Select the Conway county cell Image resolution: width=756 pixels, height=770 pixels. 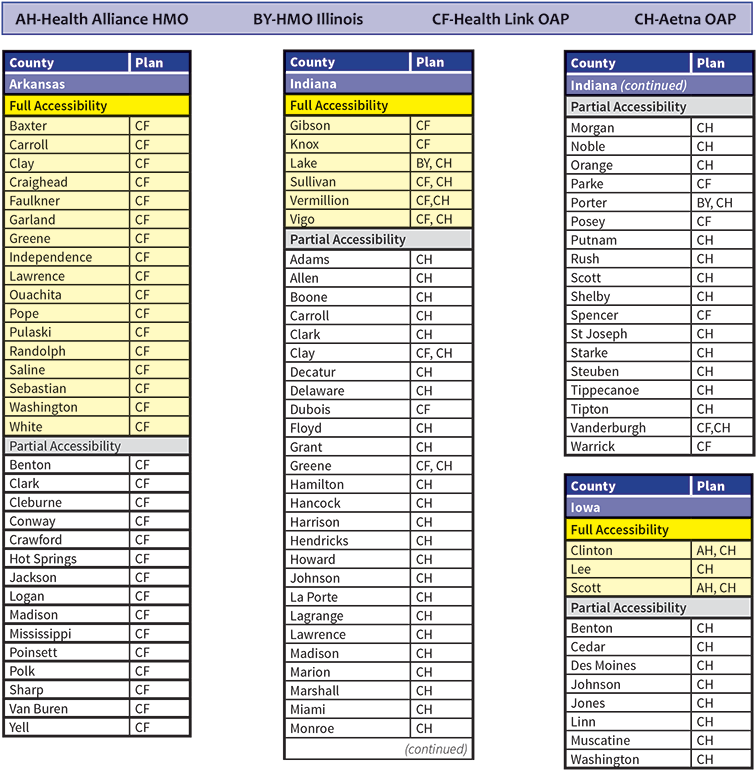click(67, 521)
